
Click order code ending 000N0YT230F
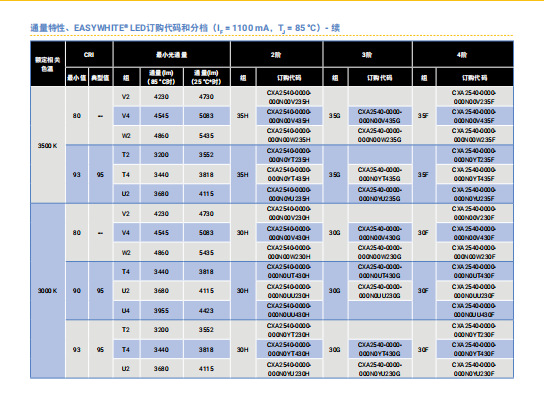click(x=474, y=330)
